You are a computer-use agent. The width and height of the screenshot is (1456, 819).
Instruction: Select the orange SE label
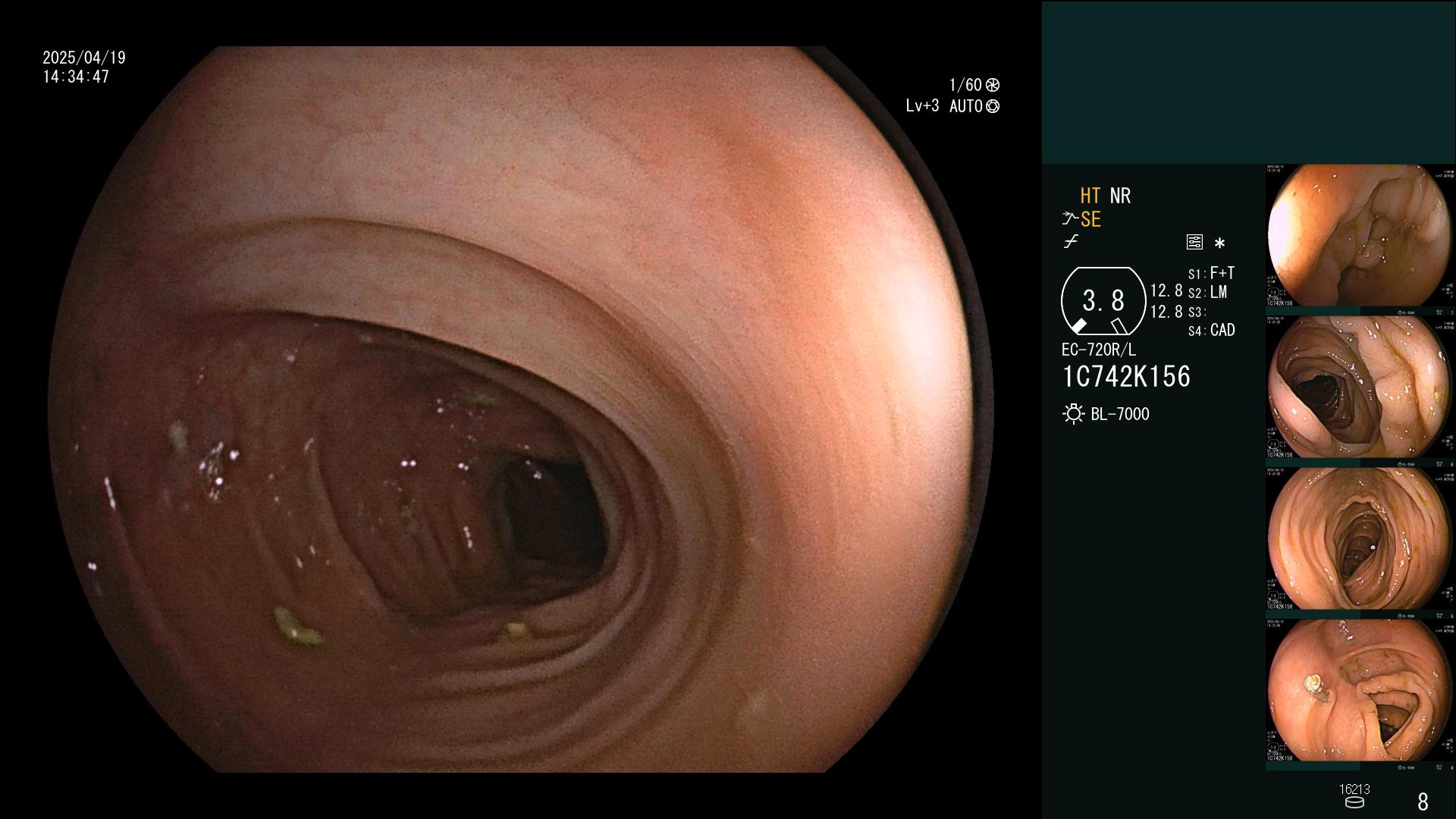(1090, 219)
